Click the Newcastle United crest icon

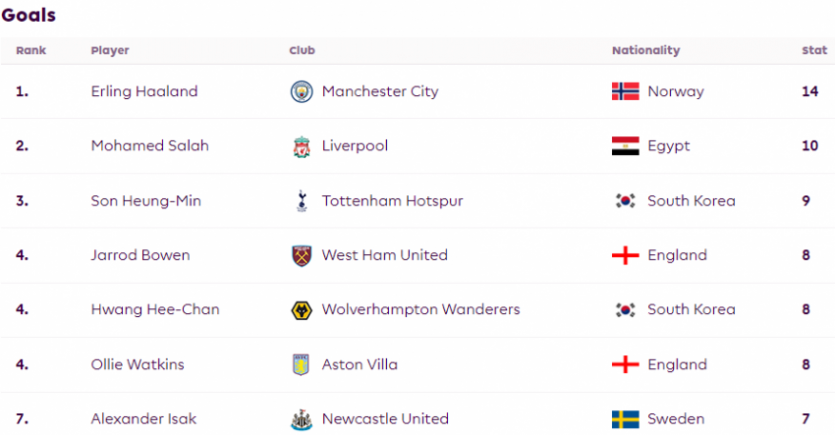coord(301,419)
